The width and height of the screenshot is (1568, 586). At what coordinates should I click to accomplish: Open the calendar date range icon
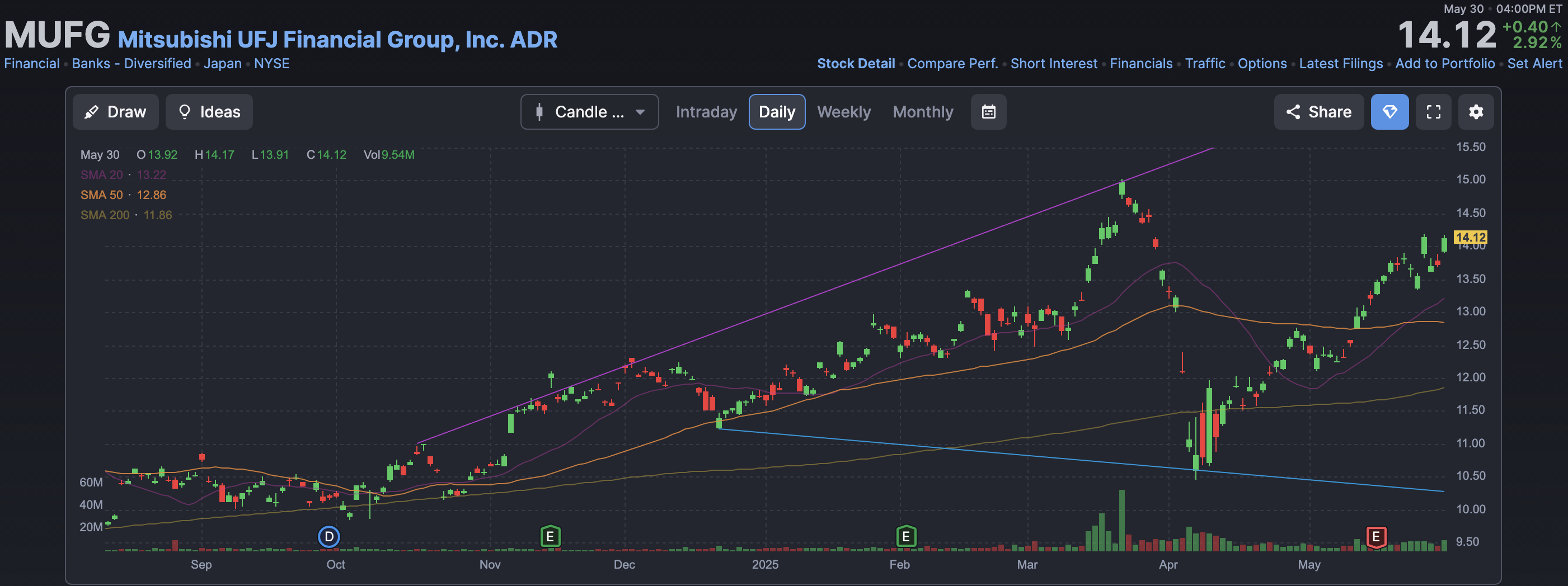coord(988,112)
